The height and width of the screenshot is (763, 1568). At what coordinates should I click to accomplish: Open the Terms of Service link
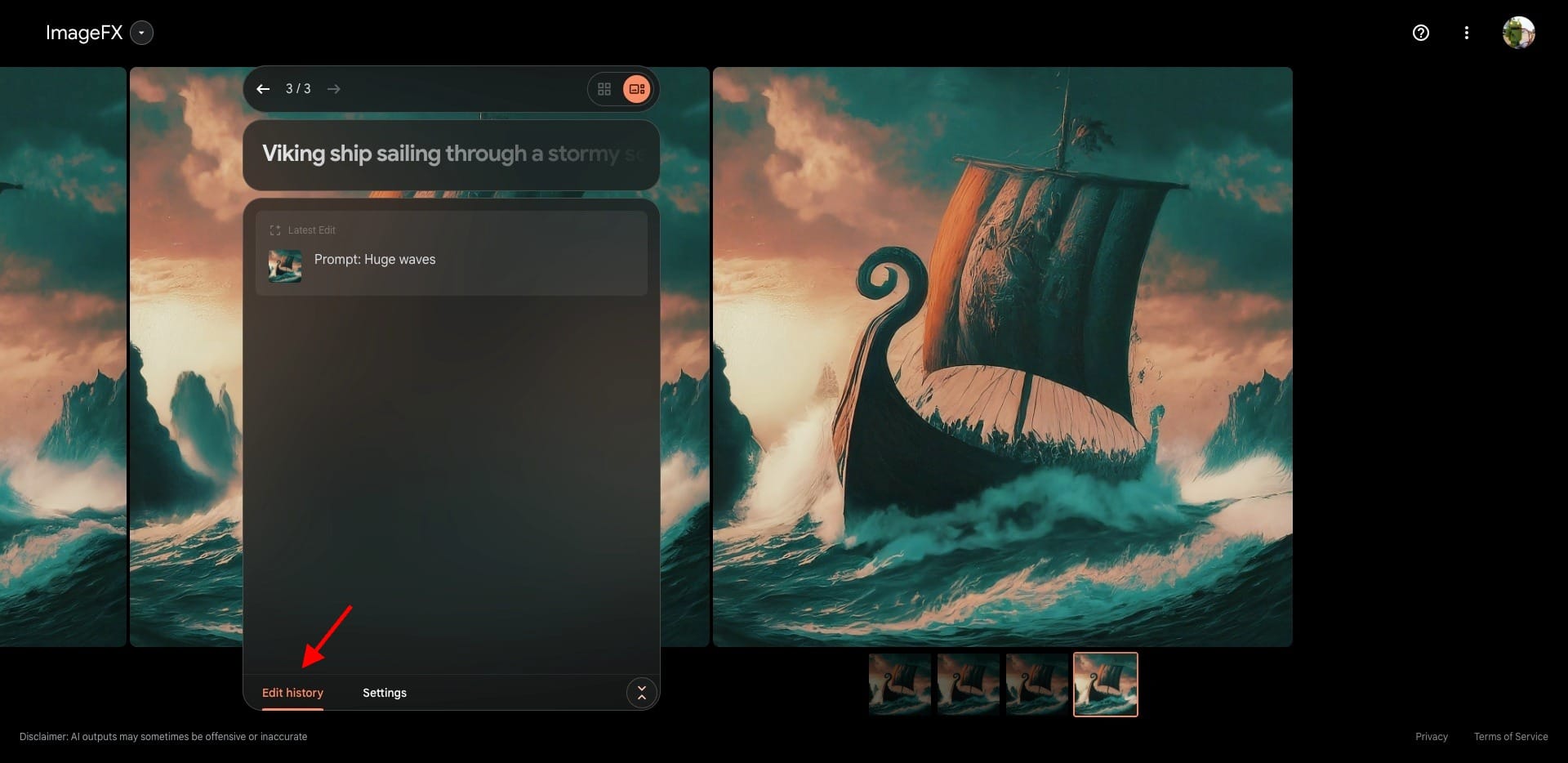pos(1511,737)
